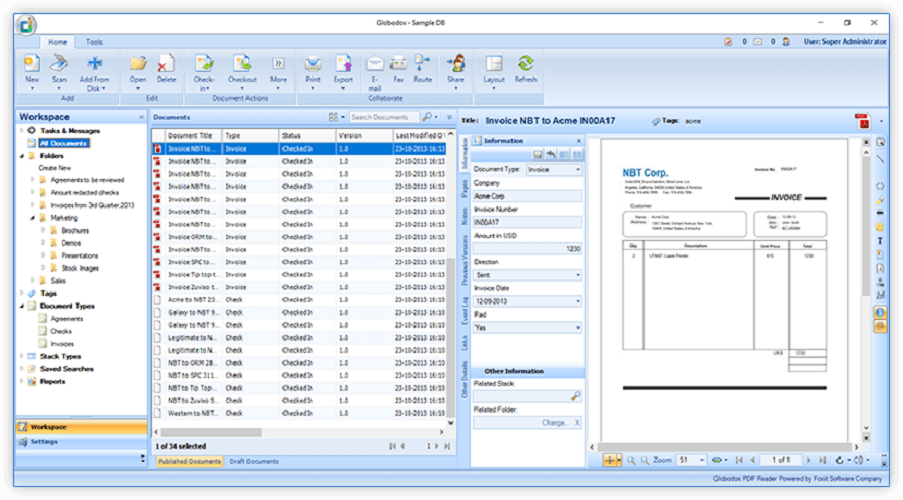Select the oval annotation tool
This screenshot has height=500, width=903.
880,186
